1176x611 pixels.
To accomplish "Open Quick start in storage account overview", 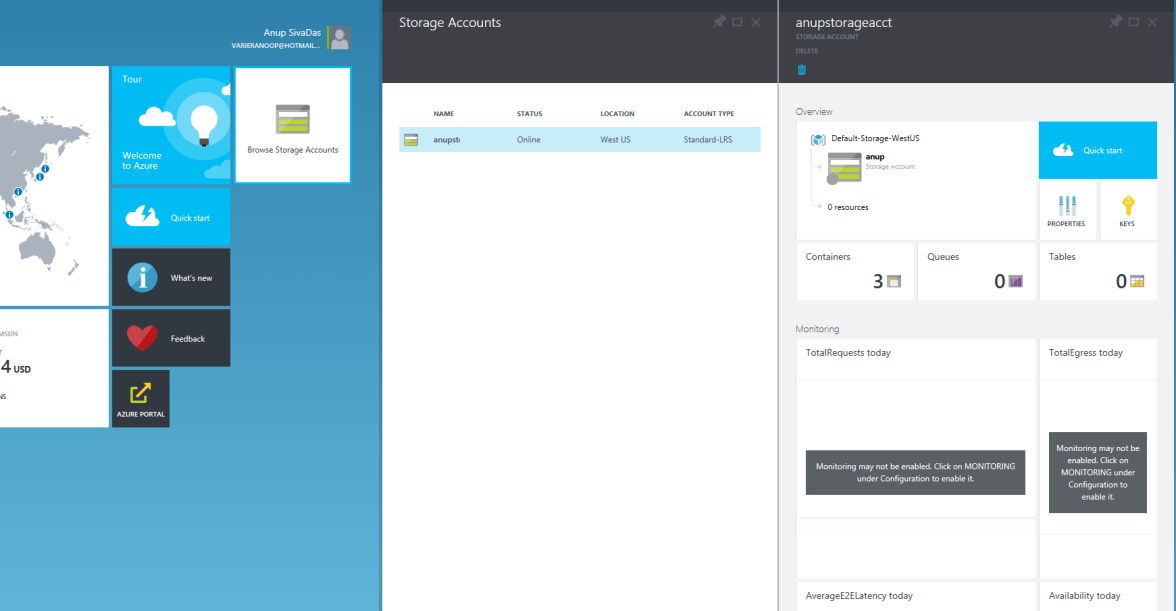I will pos(1097,150).
